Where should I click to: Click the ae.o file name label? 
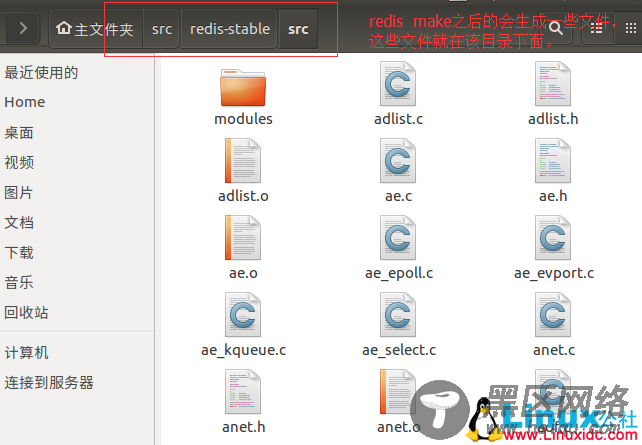click(x=243, y=273)
